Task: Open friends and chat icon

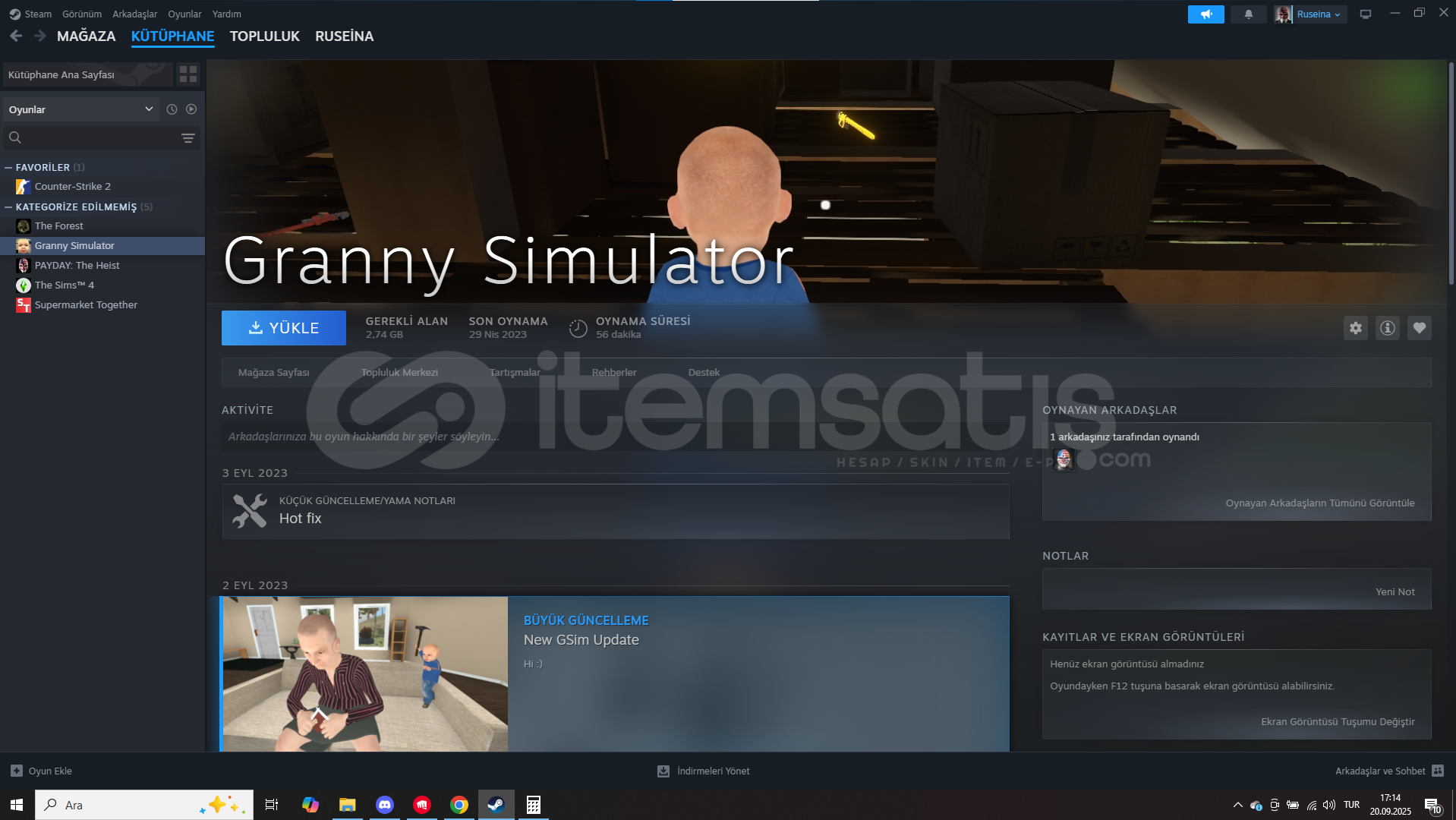Action: point(1438,771)
